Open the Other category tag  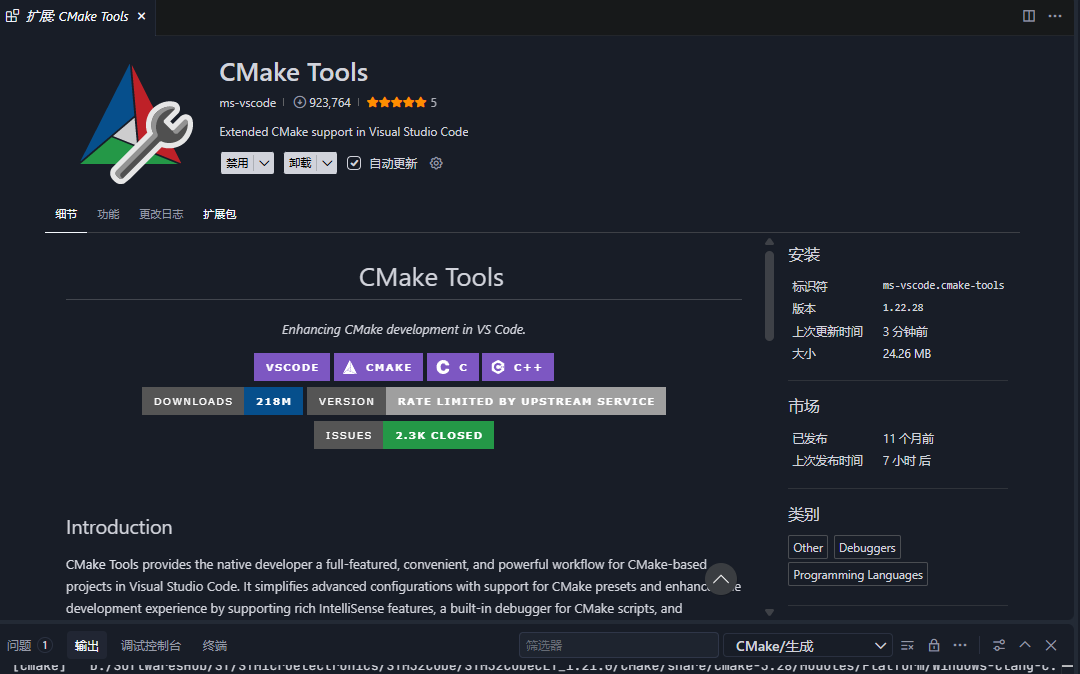[x=808, y=547]
